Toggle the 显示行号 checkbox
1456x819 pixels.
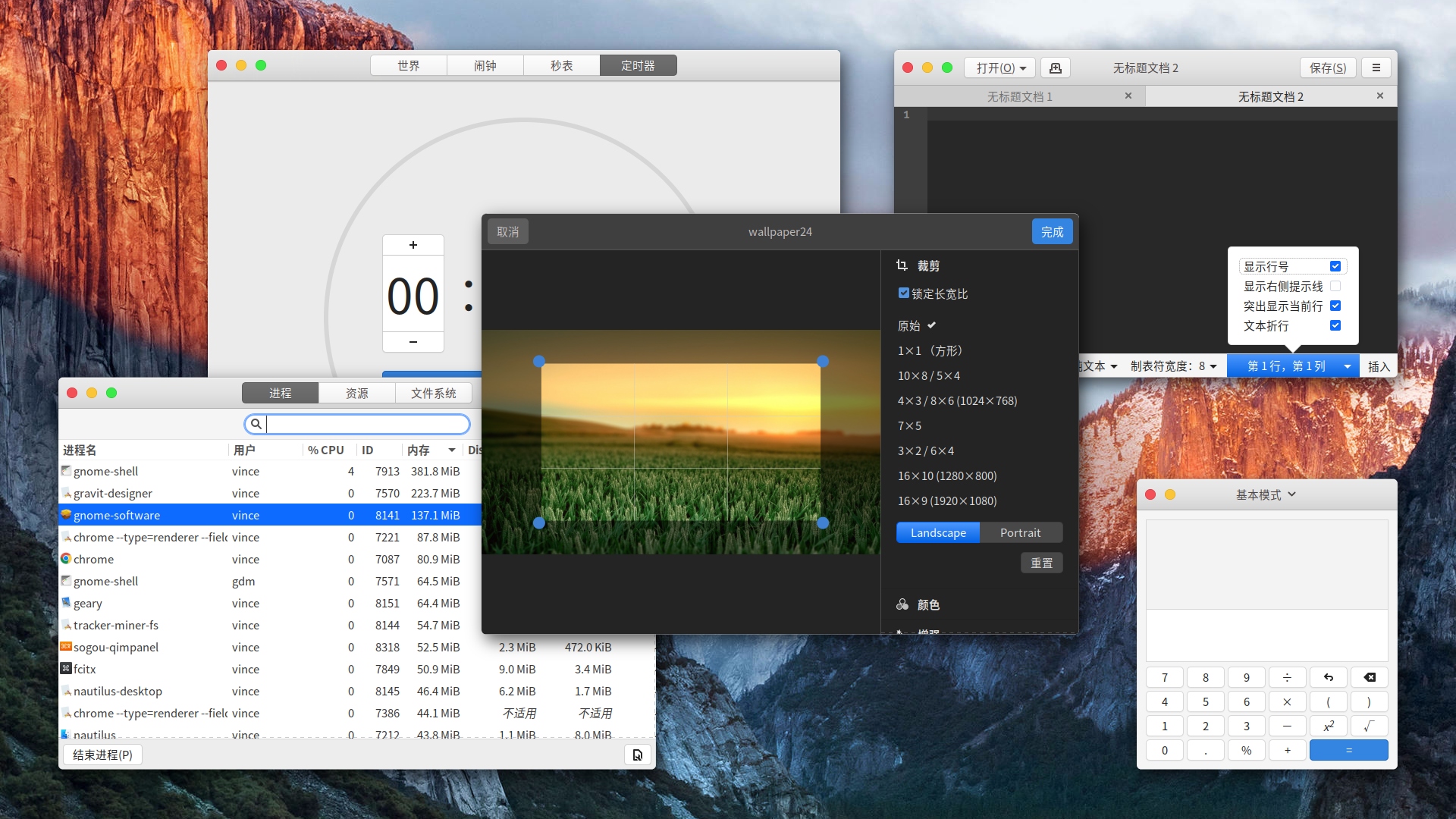1335,266
